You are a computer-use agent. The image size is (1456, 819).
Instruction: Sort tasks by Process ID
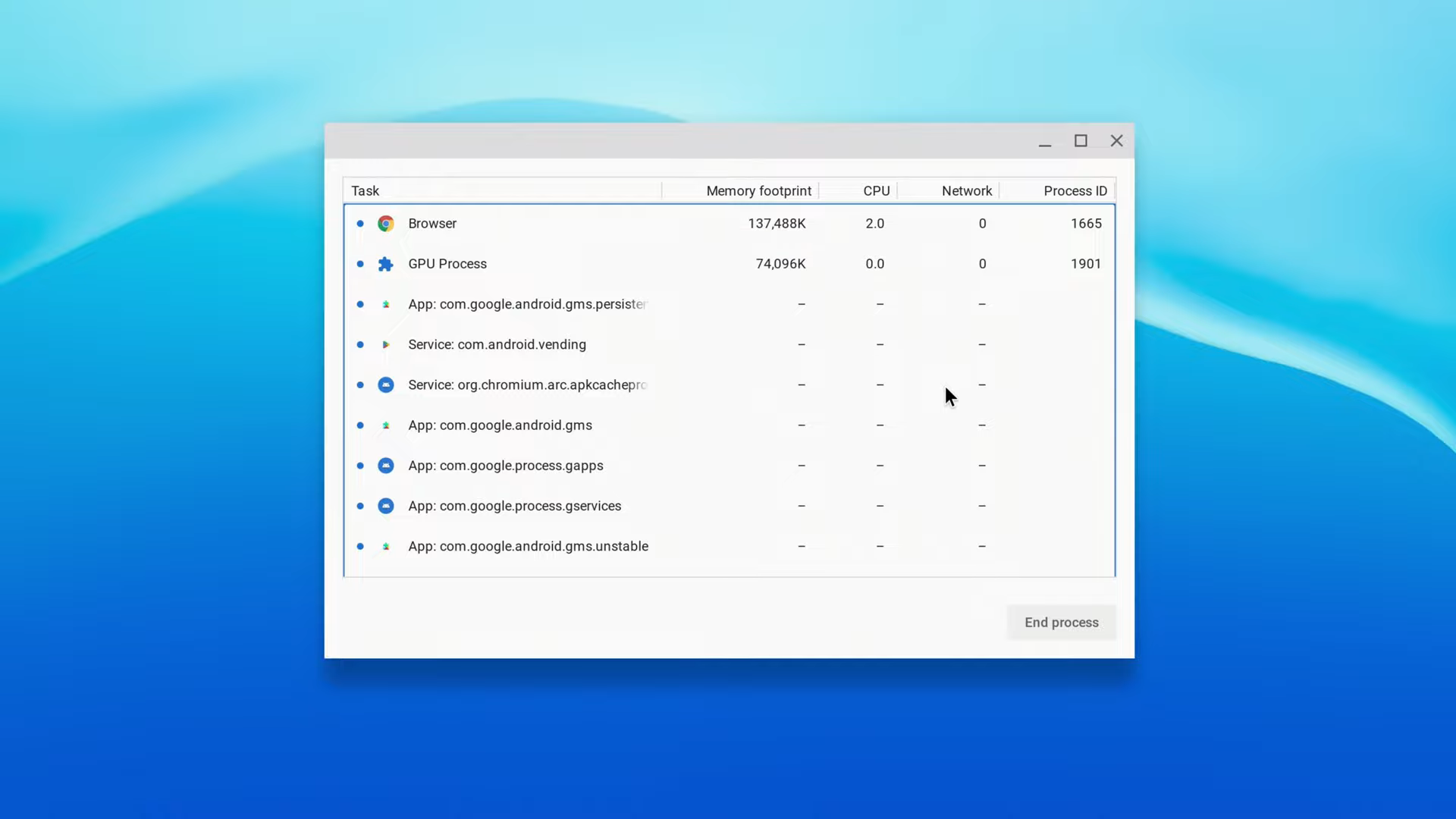pos(1075,190)
